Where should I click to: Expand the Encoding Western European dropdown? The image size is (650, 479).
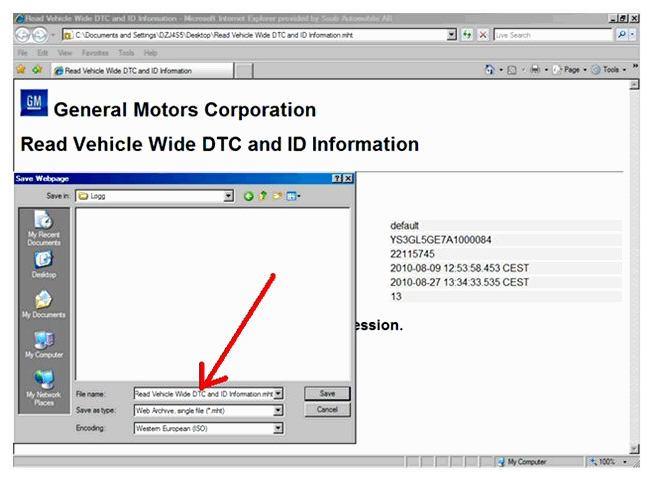(x=279, y=428)
